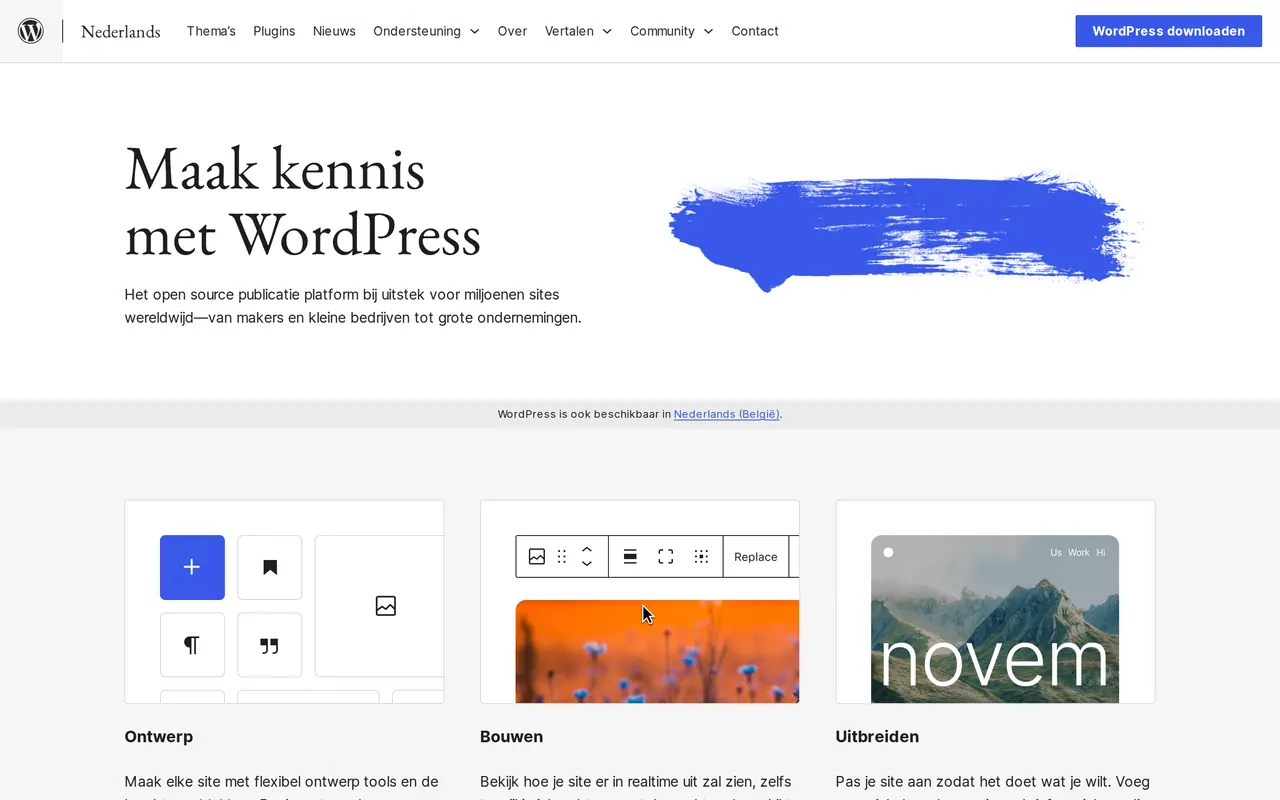The height and width of the screenshot is (800, 1280).
Task: Open the Plugins menu item
Action: 274,31
